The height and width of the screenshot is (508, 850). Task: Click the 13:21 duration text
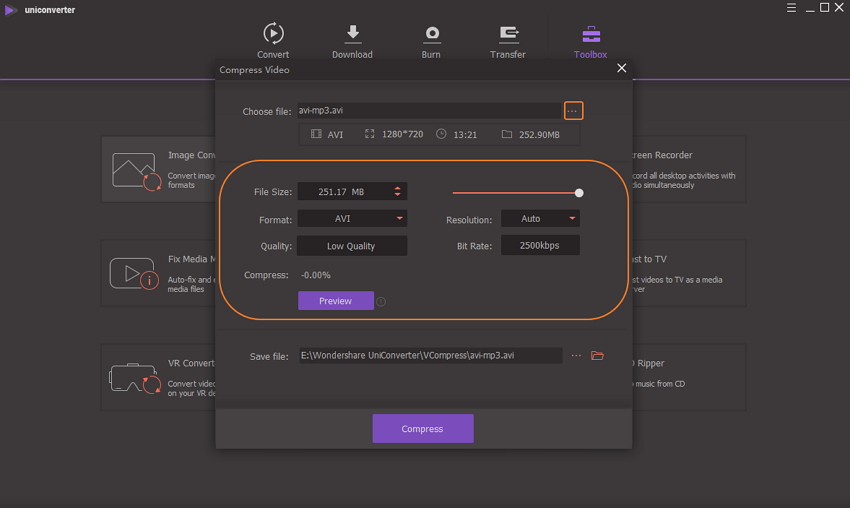tap(465, 134)
